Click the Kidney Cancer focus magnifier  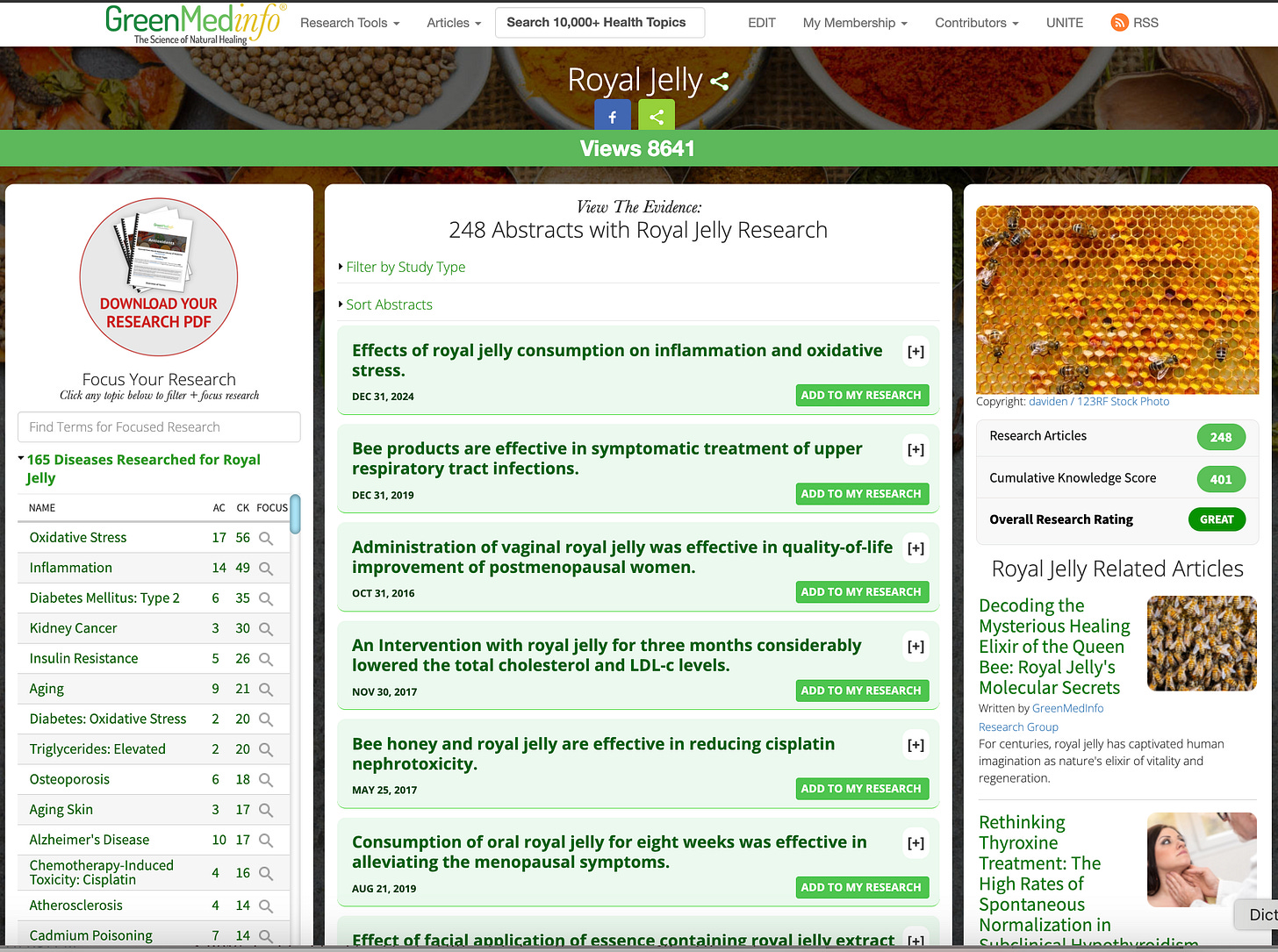[x=266, y=629]
